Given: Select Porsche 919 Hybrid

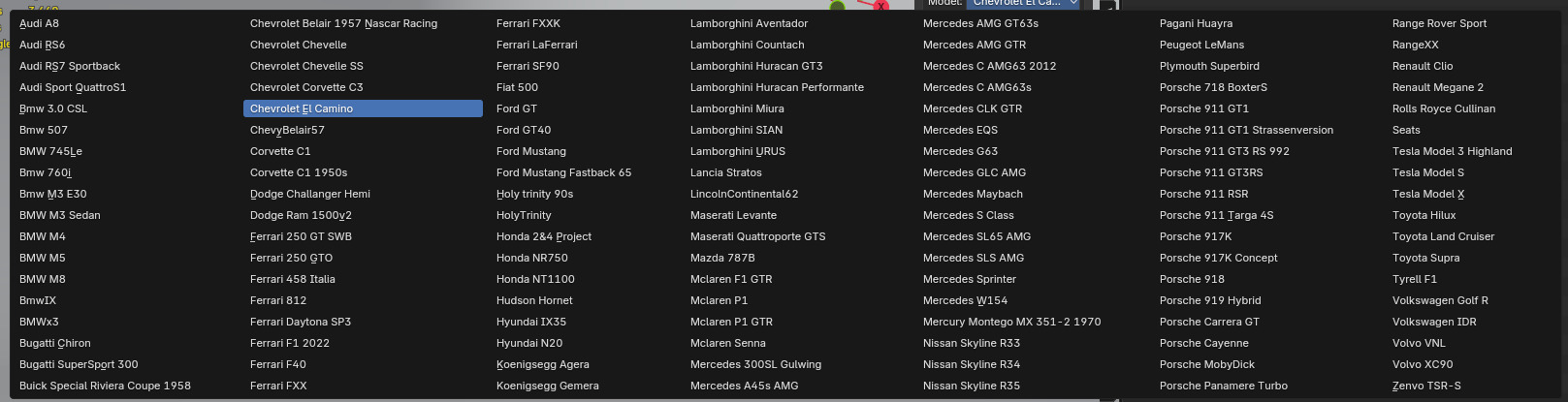Looking at the screenshot, I should point(1210,300).
